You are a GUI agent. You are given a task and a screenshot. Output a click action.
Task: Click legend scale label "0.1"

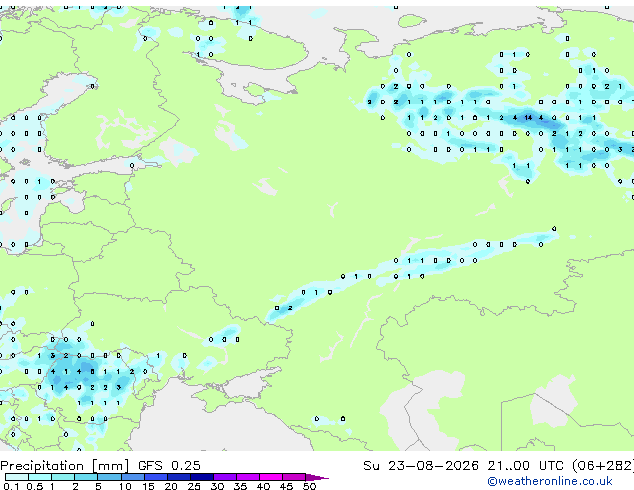[x=11, y=486]
